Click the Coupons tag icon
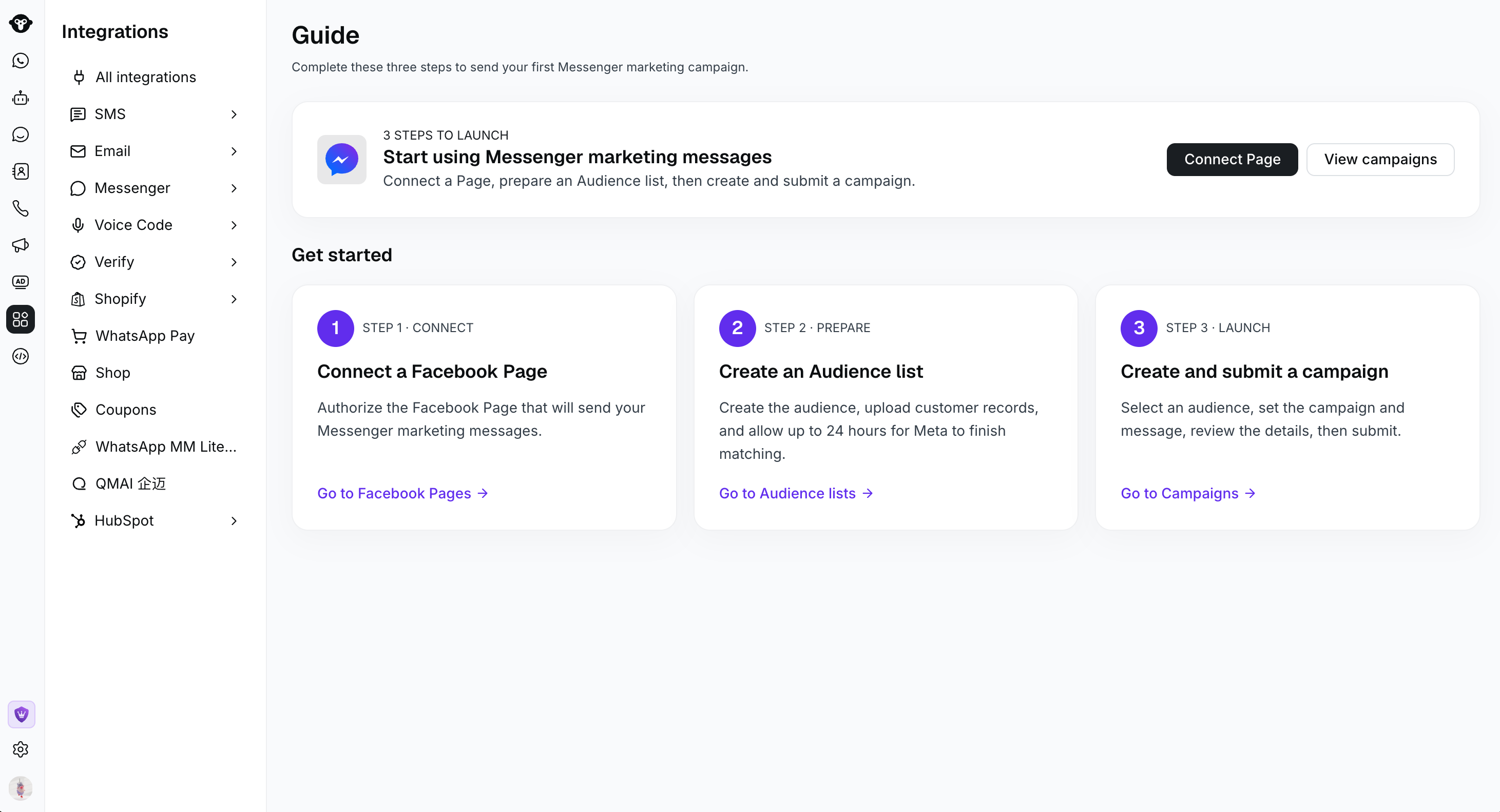Viewport: 1500px width, 812px height. pos(79,410)
